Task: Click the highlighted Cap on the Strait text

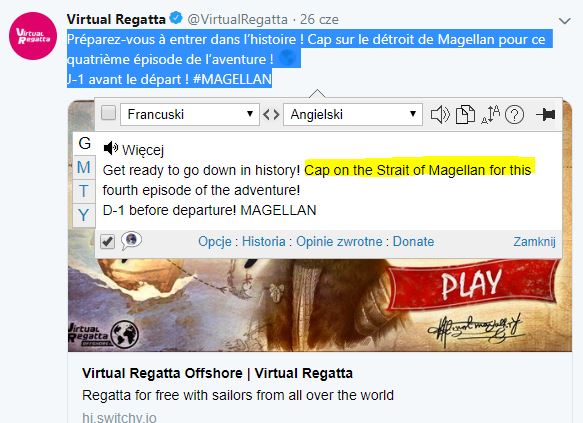Action: pos(418,170)
